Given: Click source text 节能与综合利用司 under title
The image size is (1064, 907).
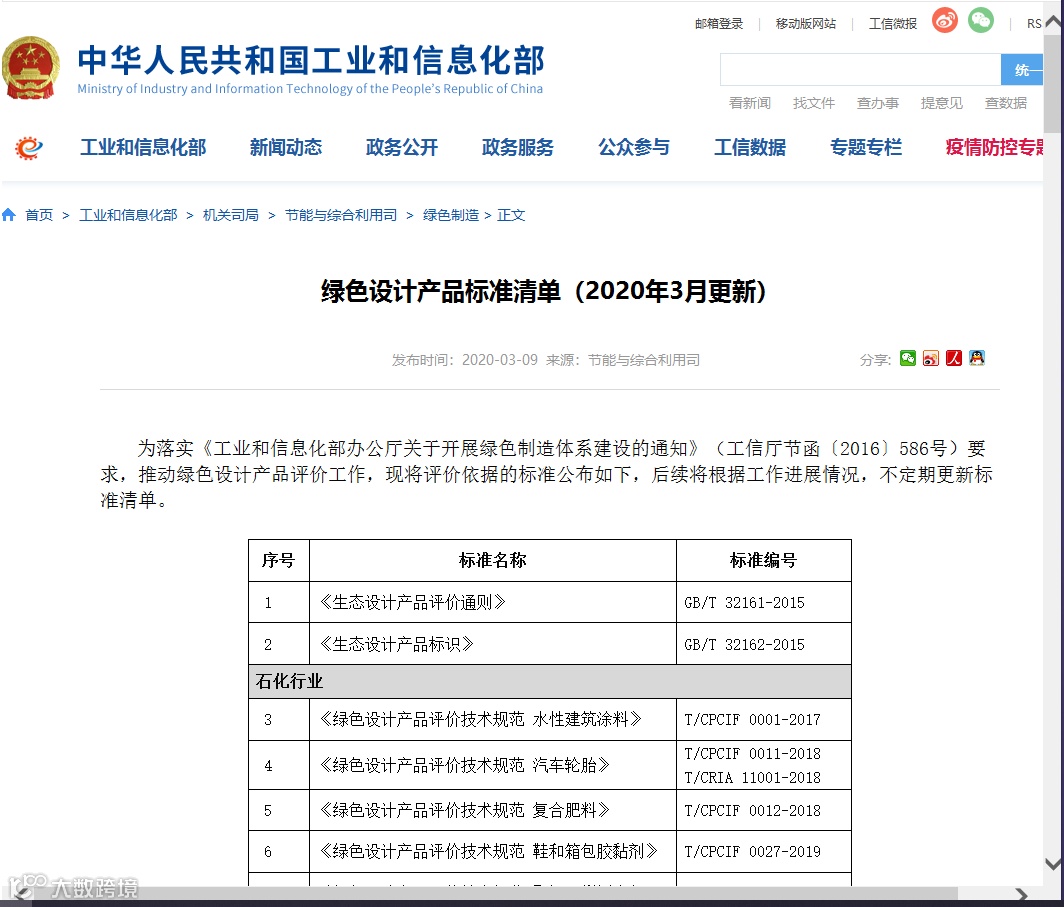Looking at the screenshot, I should coord(643,360).
